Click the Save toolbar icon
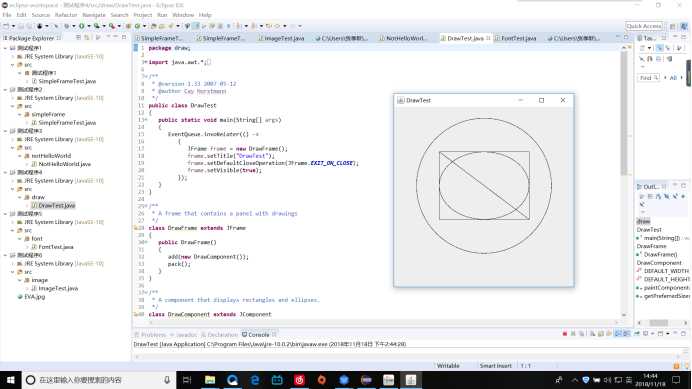 point(21,26)
